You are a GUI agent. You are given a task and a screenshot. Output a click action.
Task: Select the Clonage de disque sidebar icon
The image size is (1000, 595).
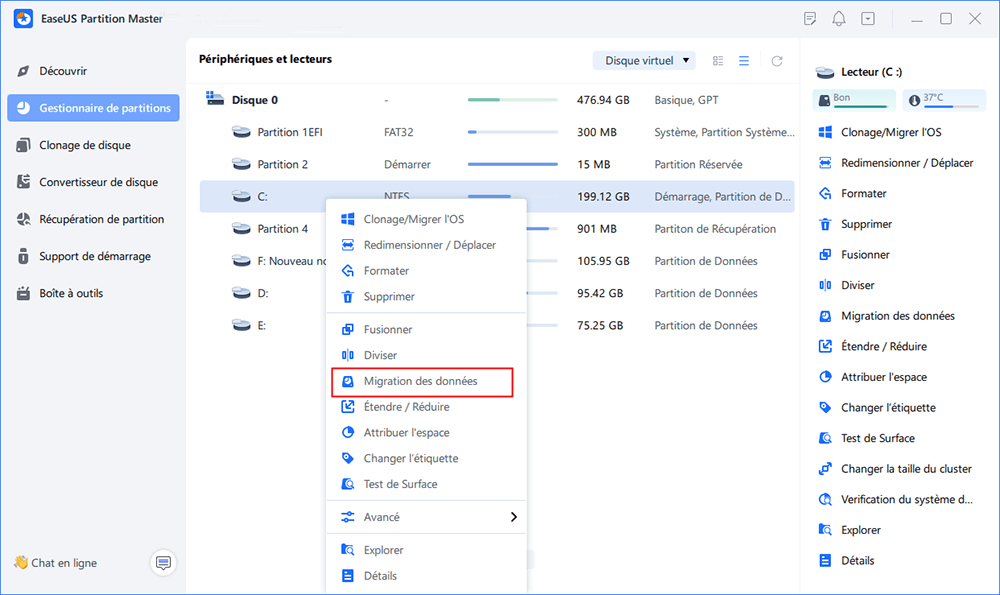[x=23, y=145]
